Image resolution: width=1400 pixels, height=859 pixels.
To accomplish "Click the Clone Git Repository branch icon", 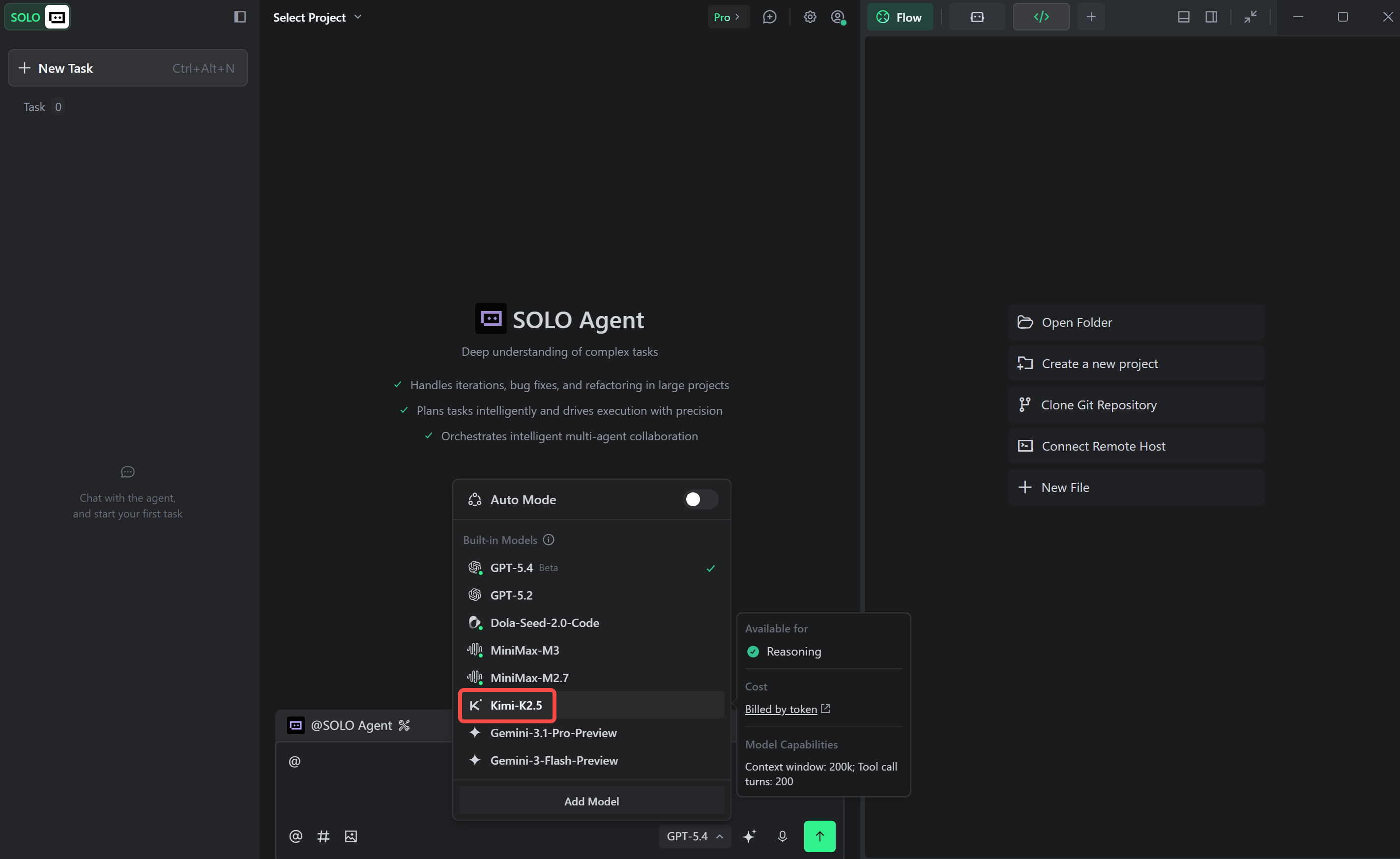I will pos(1025,404).
